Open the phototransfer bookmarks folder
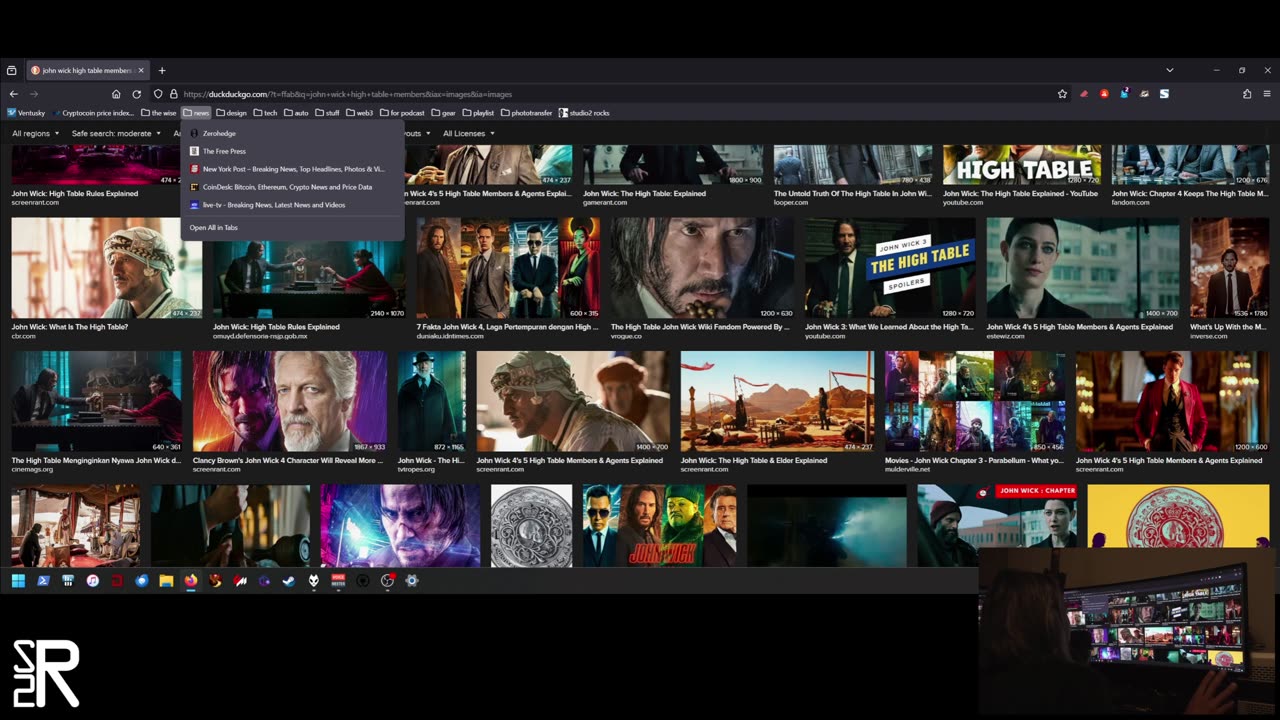 (526, 113)
